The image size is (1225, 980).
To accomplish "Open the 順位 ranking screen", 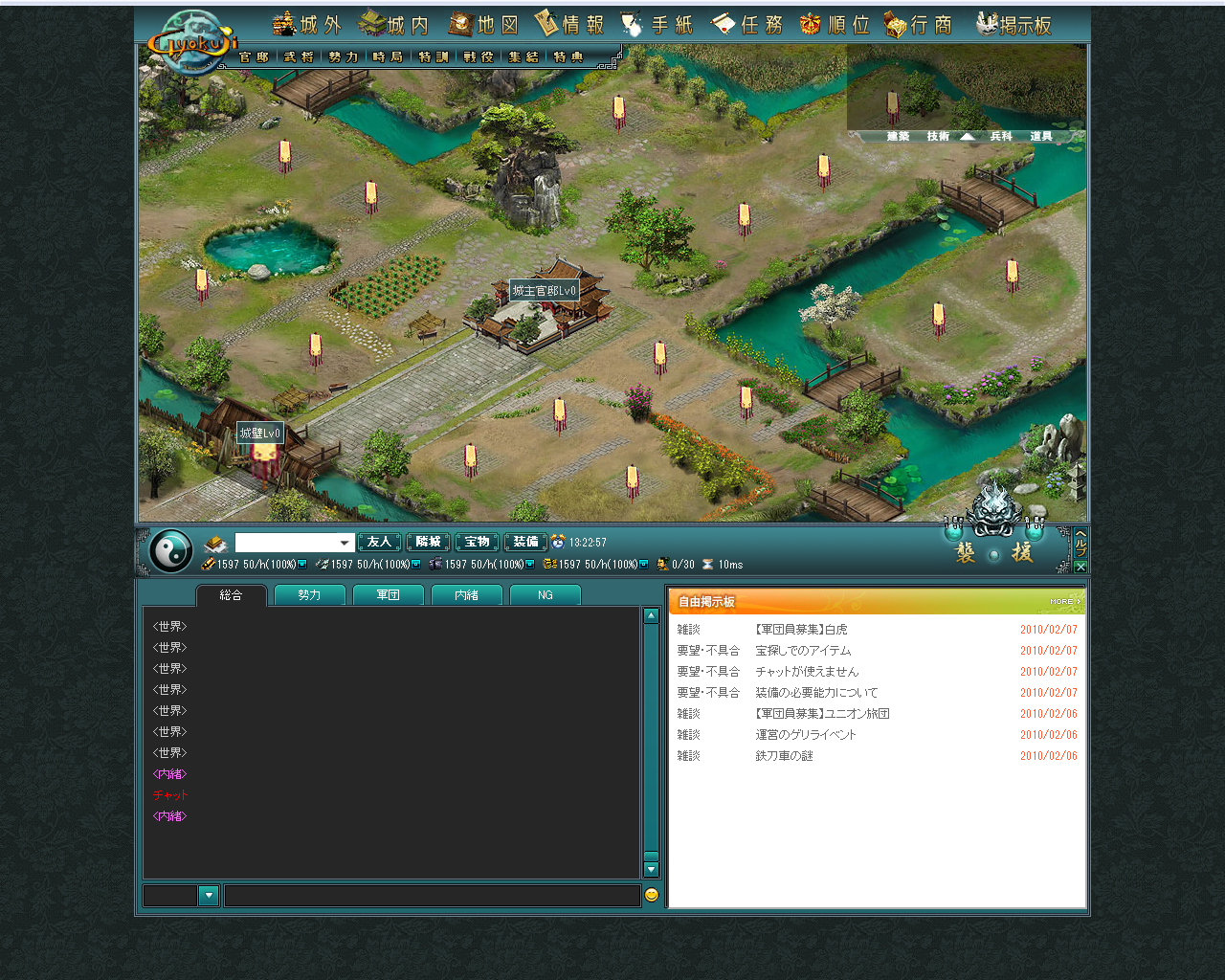I will click(835, 24).
